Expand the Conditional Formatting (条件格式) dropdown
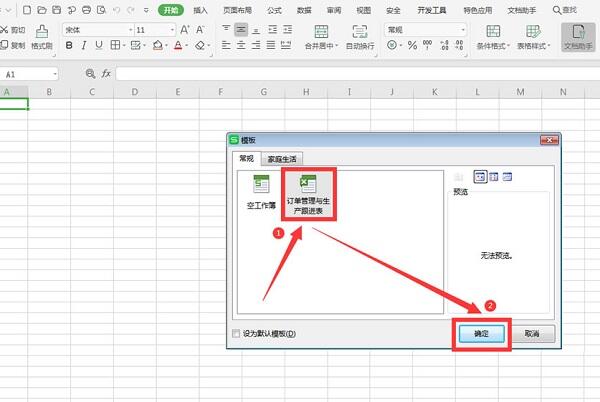The width and height of the screenshot is (600, 402). coord(508,46)
